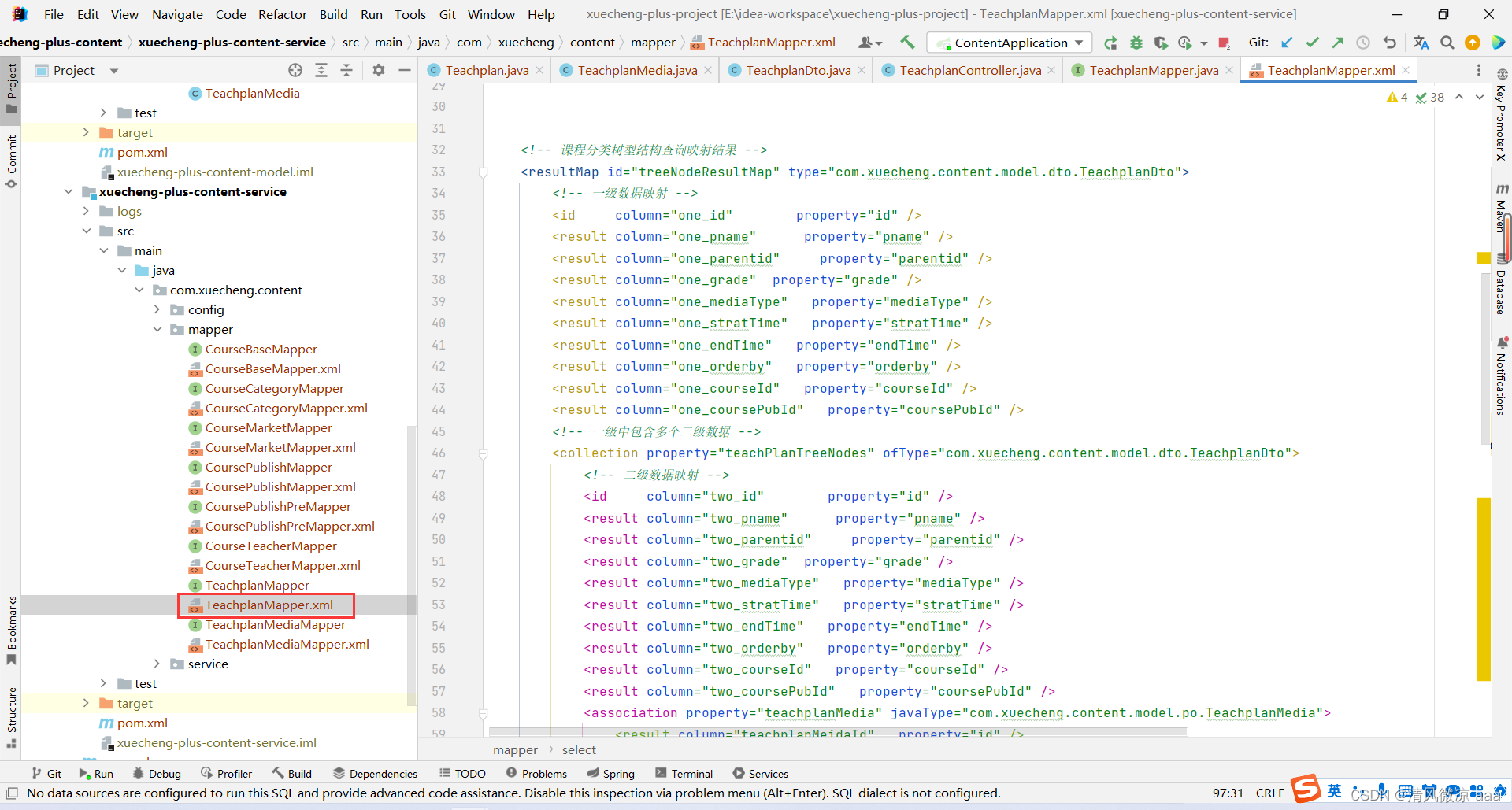Click the CRLF line separator indicator
This screenshot has width=1512, height=810.
(x=1270, y=793)
